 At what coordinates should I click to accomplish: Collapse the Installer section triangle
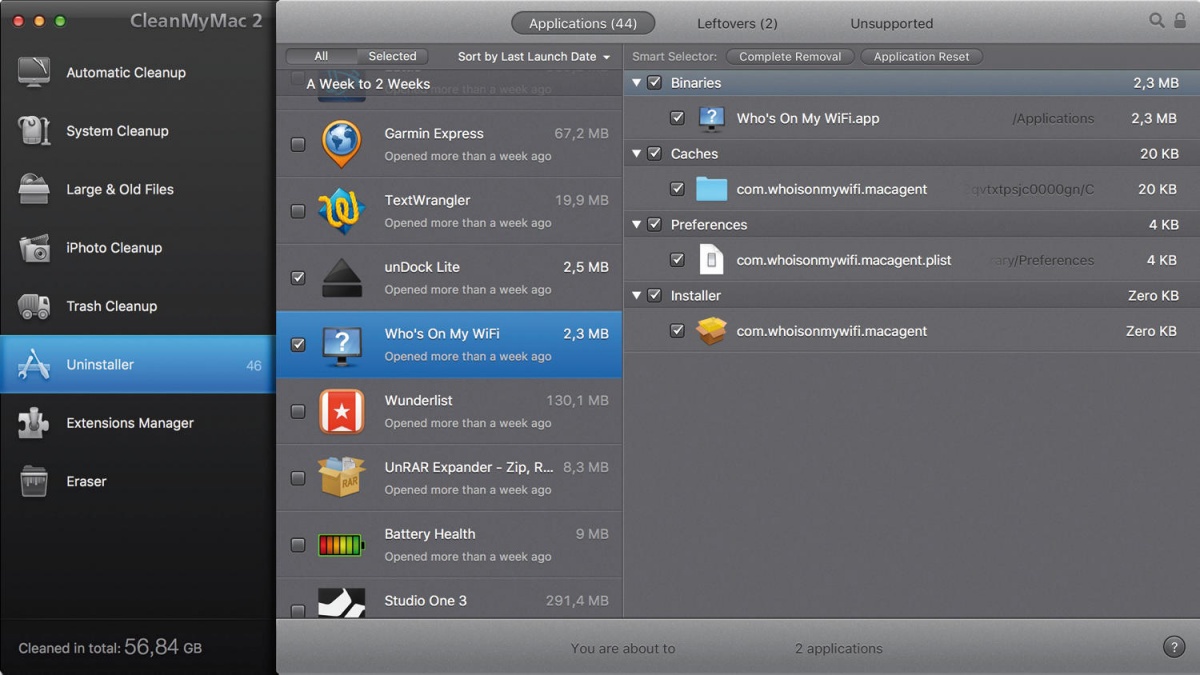click(636, 296)
